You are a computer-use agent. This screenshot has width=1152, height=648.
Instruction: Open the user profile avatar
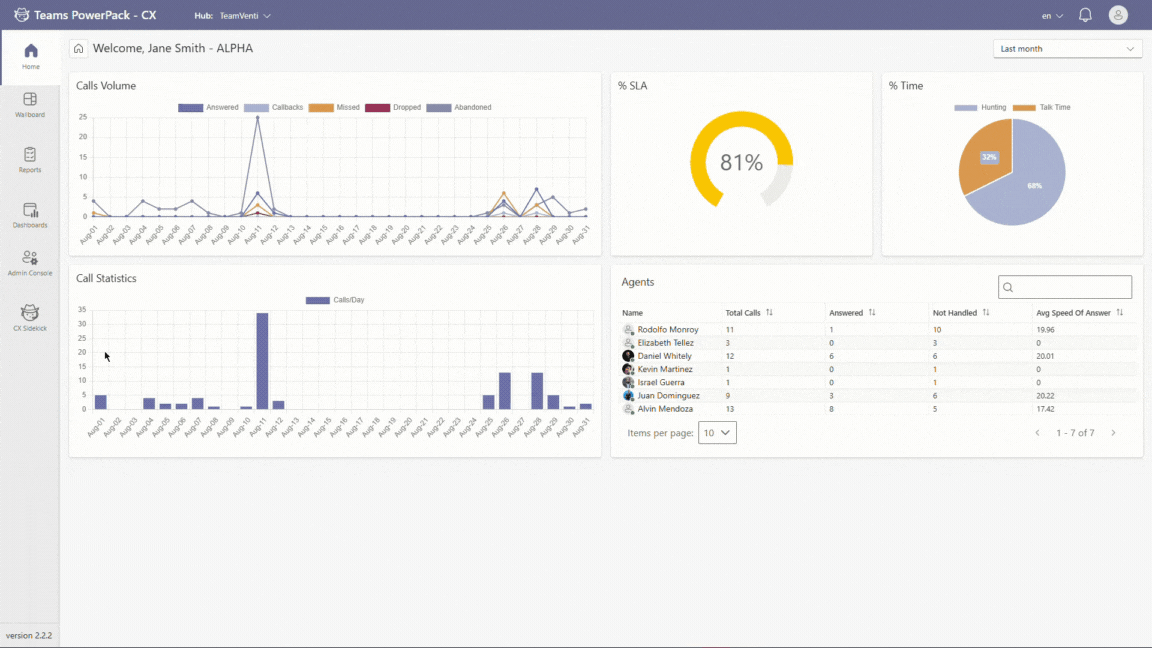click(x=1118, y=15)
